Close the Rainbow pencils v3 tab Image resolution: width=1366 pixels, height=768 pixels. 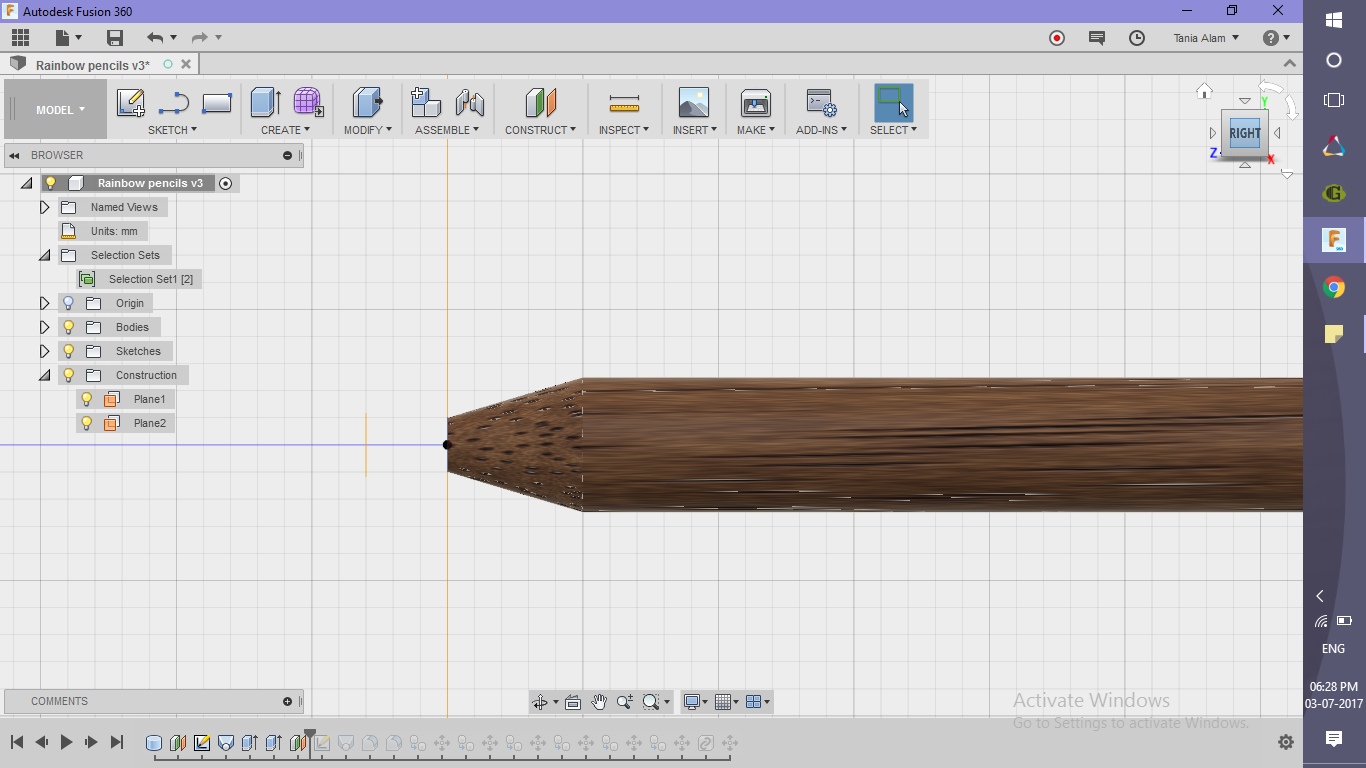click(186, 64)
